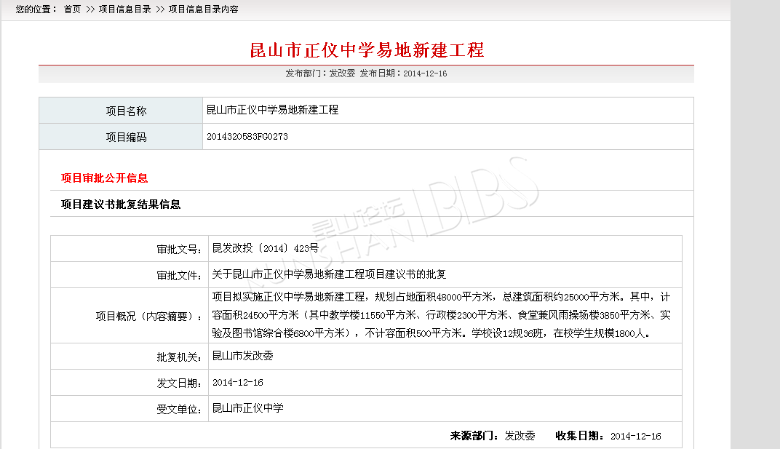Click the 项目名称 label cell
The image size is (780, 449).
[126, 110]
